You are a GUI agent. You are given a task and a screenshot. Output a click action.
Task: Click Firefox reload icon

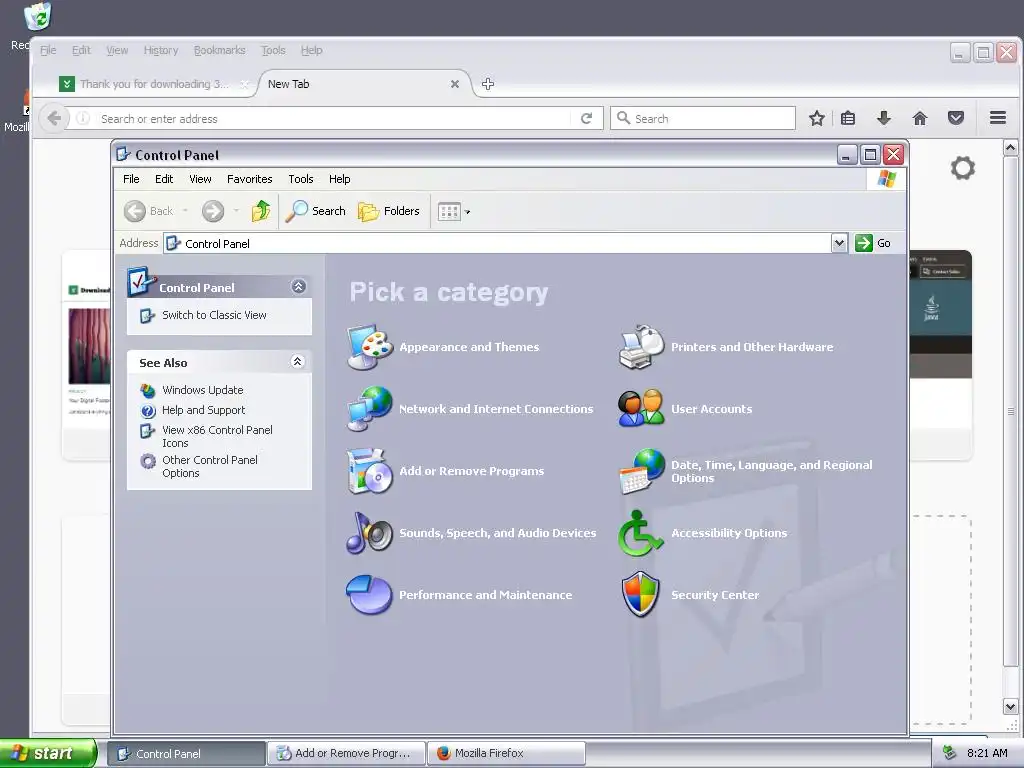click(586, 118)
